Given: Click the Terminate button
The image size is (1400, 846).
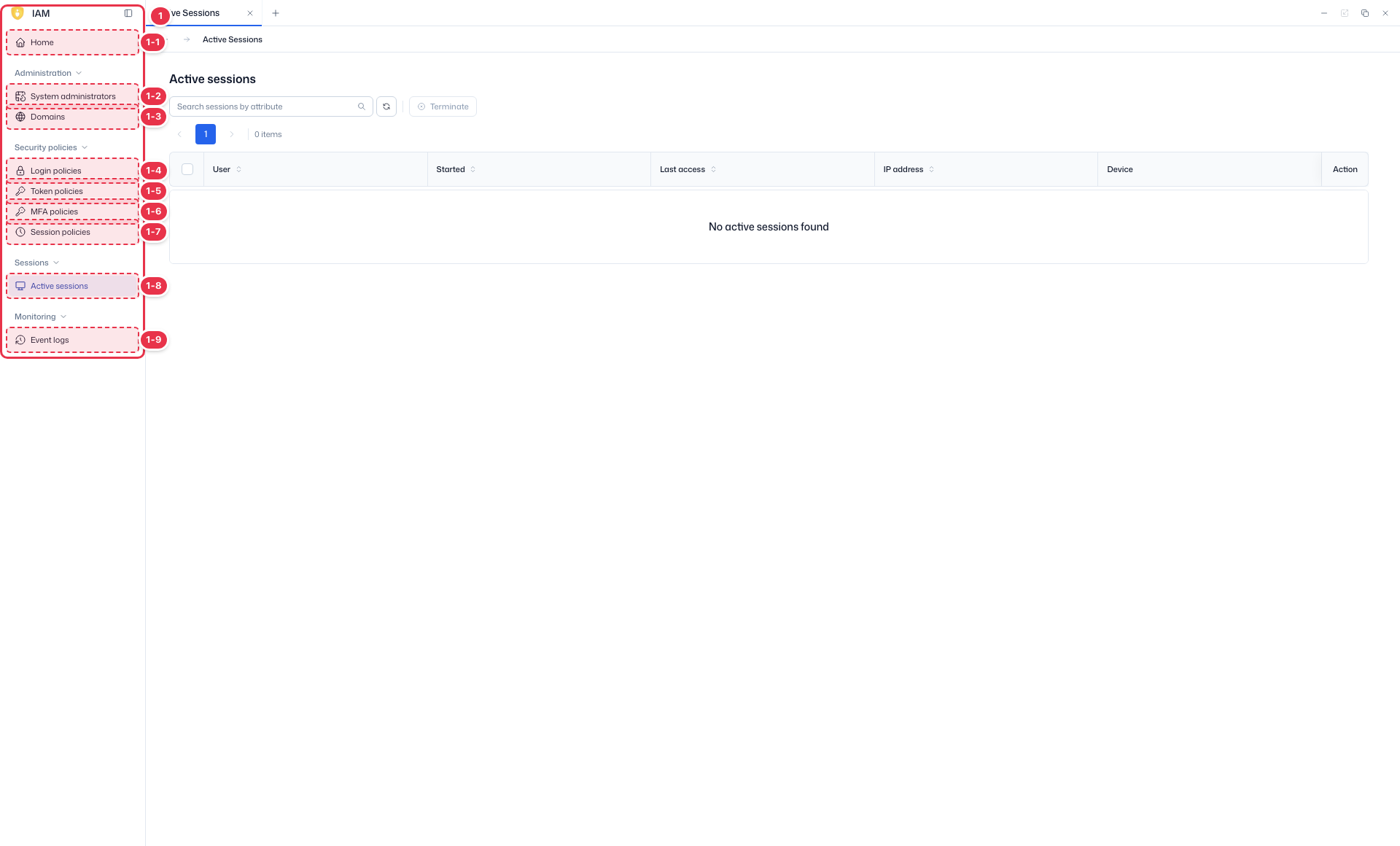Looking at the screenshot, I should point(443,106).
